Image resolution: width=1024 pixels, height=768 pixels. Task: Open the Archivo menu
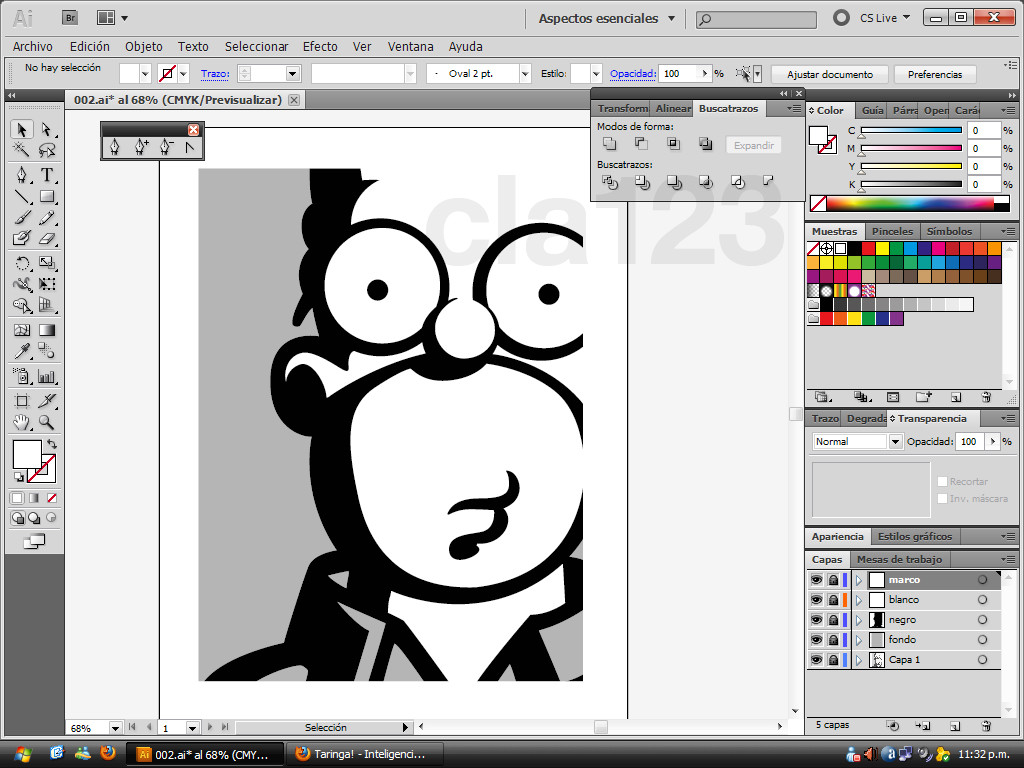tap(33, 46)
